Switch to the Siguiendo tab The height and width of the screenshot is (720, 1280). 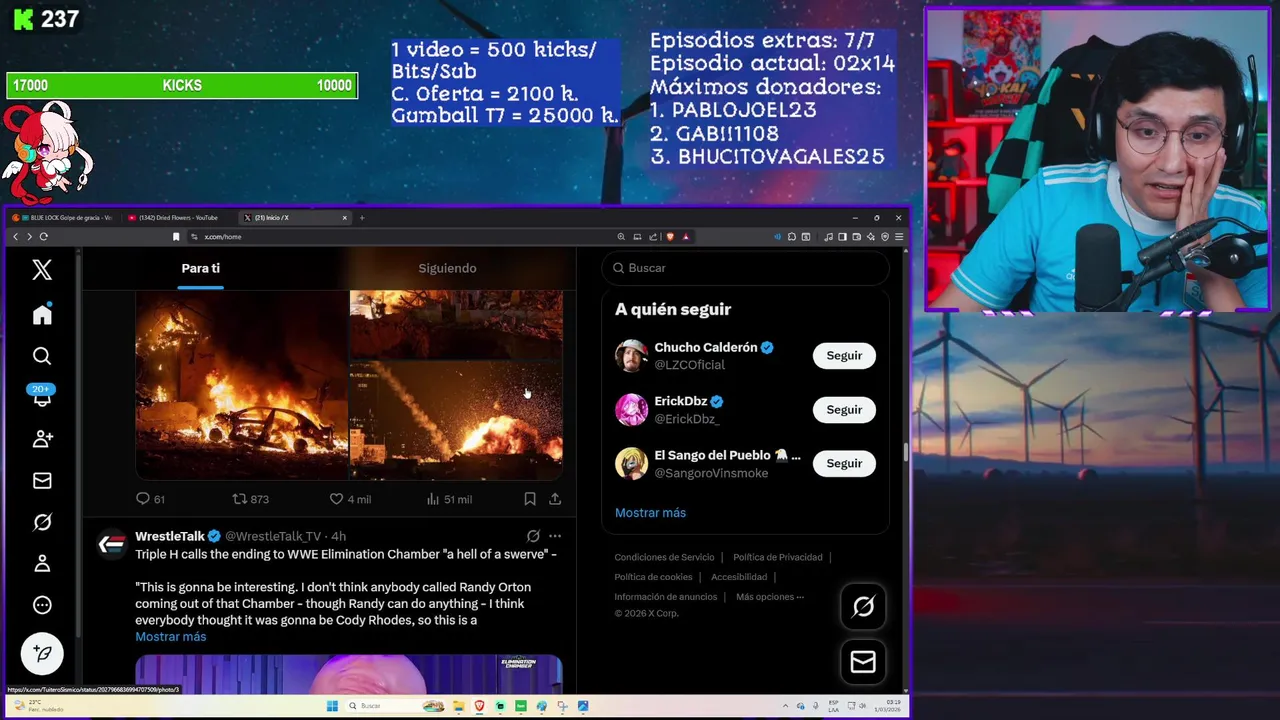(x=447, y=268)
